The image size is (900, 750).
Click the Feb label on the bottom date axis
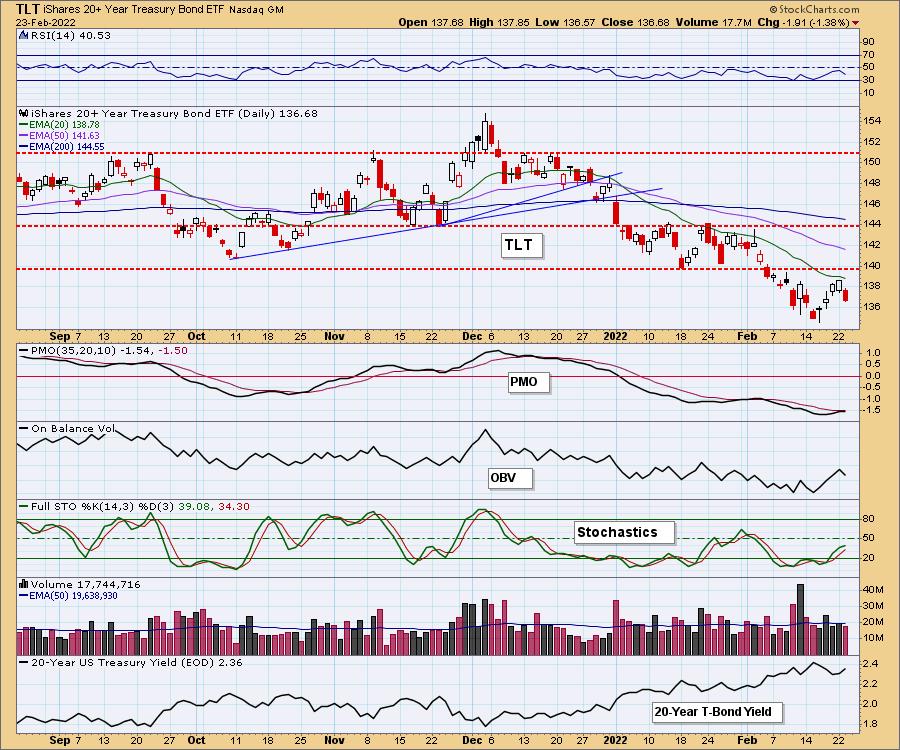pyautogui.click(x=747, y=740)
